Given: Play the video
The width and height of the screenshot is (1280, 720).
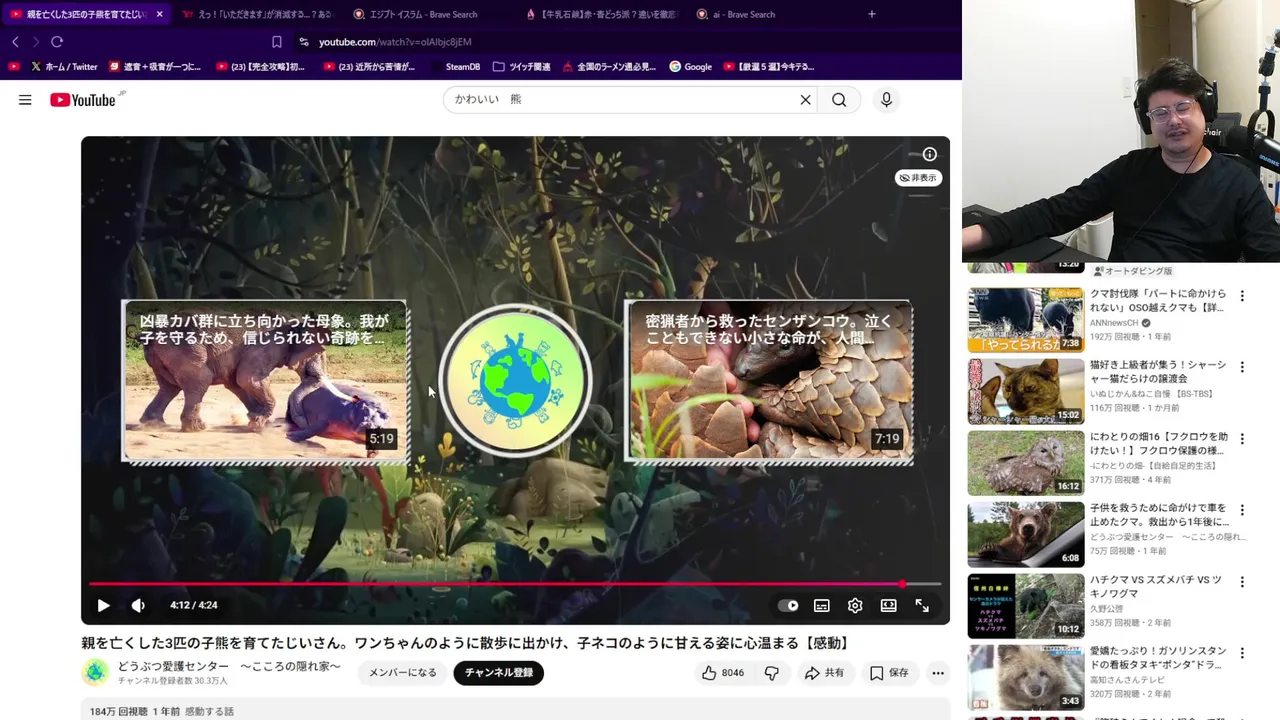Looking at the screenshot, I should pos(103,605).
